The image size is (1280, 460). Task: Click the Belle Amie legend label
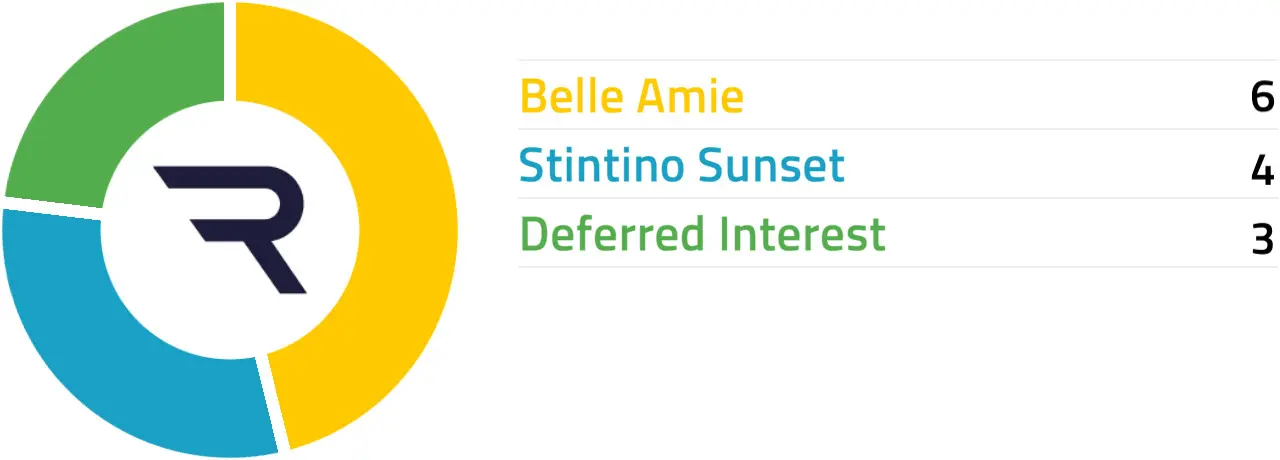tap(632, 97)
